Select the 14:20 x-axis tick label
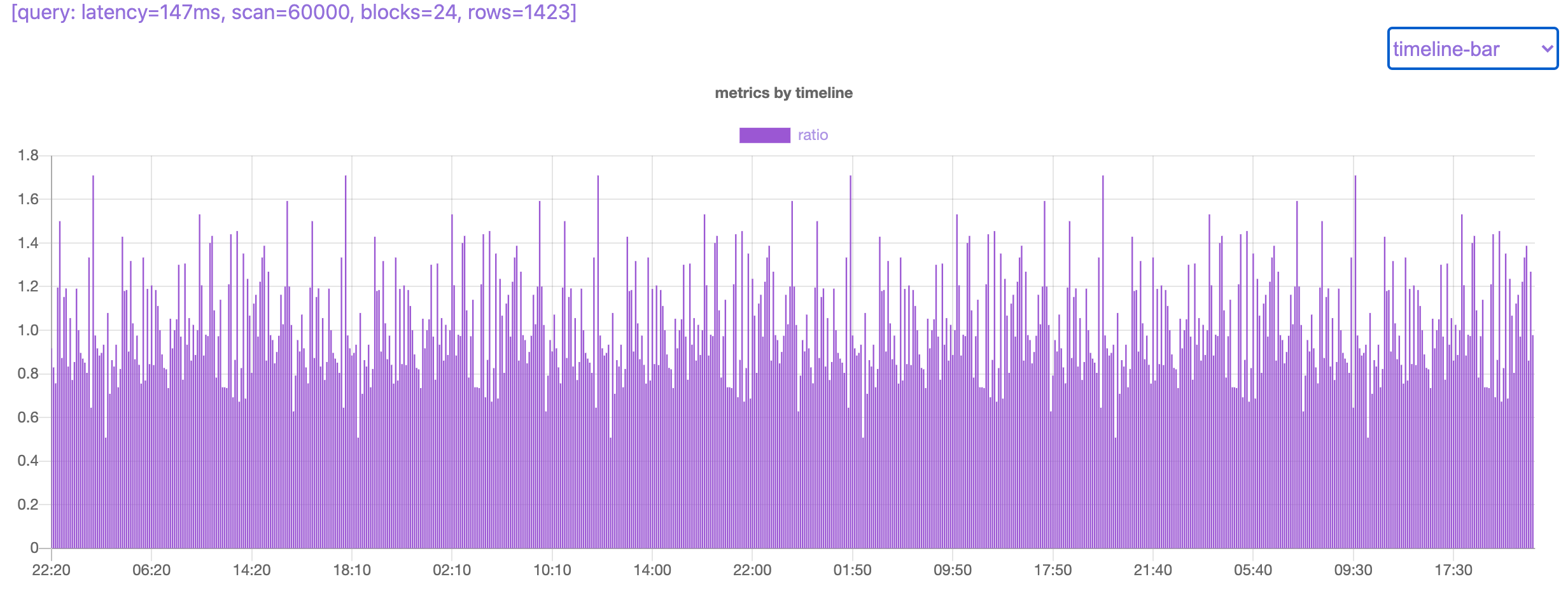Image resolution: width=1568 pixels, height=593 pixels. point(252,569)
